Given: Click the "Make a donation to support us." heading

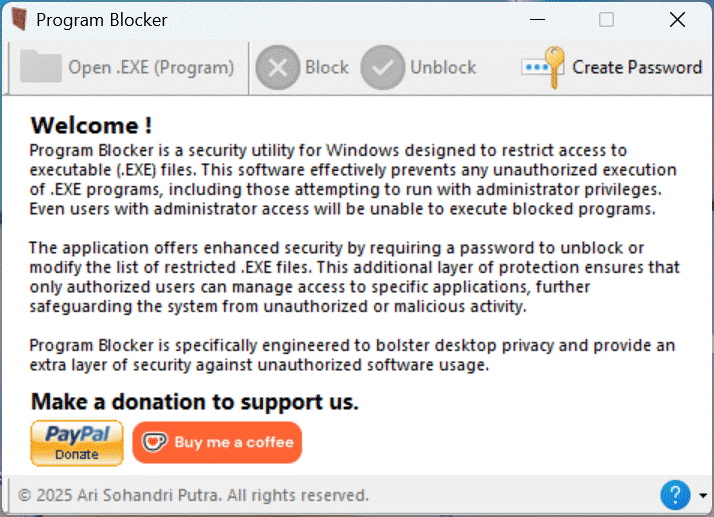Looking at the screenshot, I should click(x=195, y=402).
